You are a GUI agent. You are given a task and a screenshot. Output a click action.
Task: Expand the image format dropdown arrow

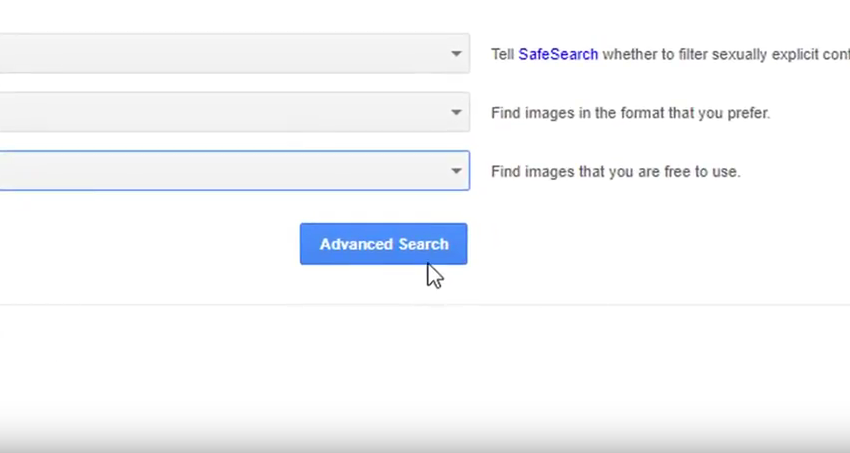tap(456, 113)
